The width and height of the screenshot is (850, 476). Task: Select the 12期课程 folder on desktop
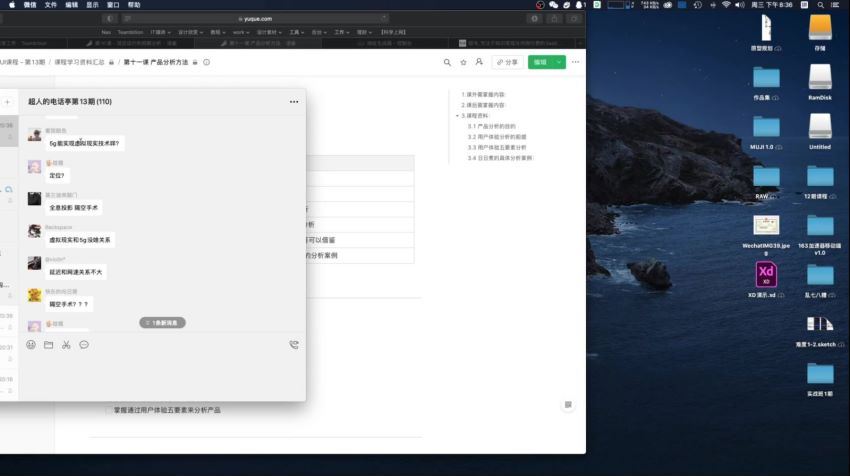coord(820,177)
